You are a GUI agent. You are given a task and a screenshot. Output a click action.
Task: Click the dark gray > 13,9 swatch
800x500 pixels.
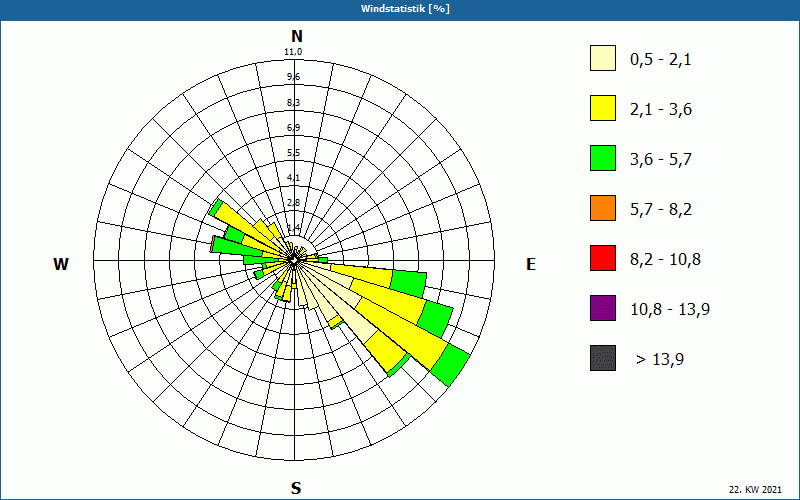pos(603,358)
